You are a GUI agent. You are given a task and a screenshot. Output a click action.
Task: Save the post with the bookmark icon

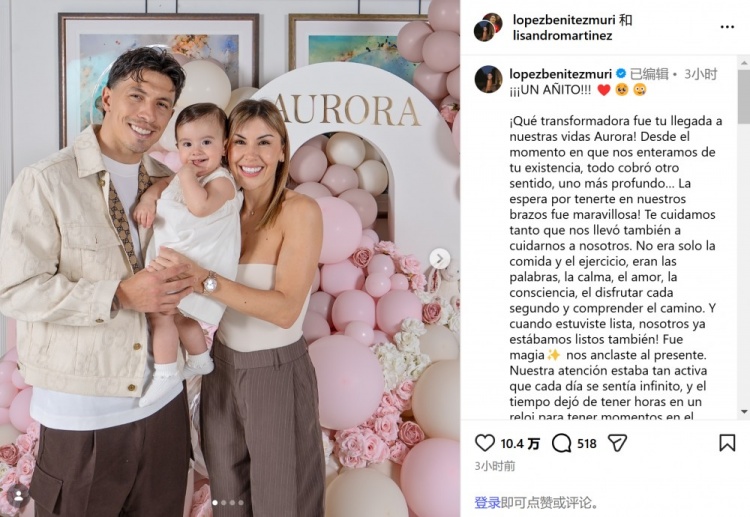(727, 443)
